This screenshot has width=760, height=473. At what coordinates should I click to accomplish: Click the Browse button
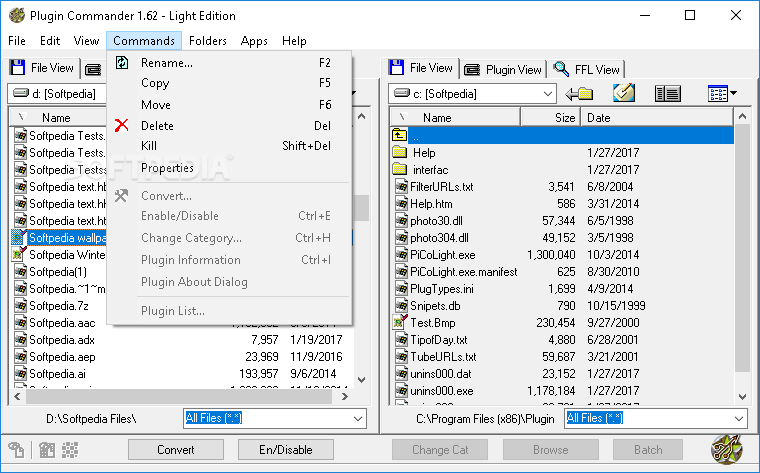pyautogui.click(x=551, y=450)
